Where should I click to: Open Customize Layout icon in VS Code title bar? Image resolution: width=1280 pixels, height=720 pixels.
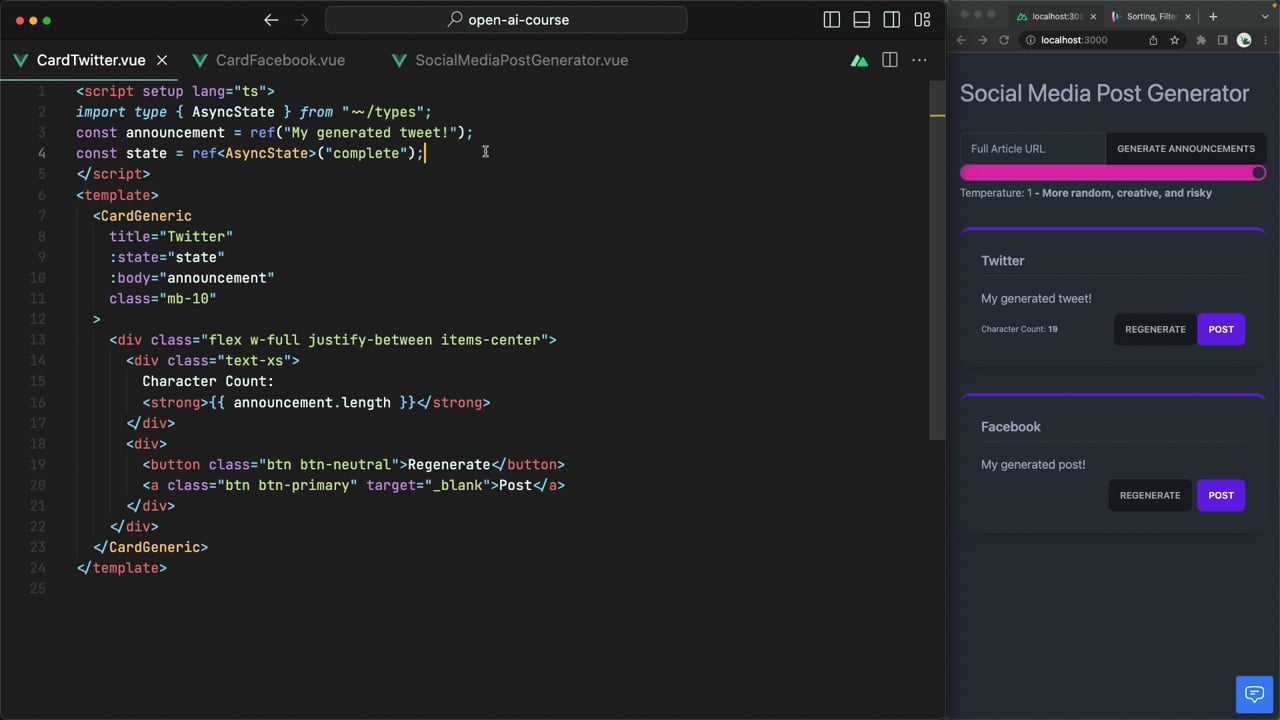922,20
